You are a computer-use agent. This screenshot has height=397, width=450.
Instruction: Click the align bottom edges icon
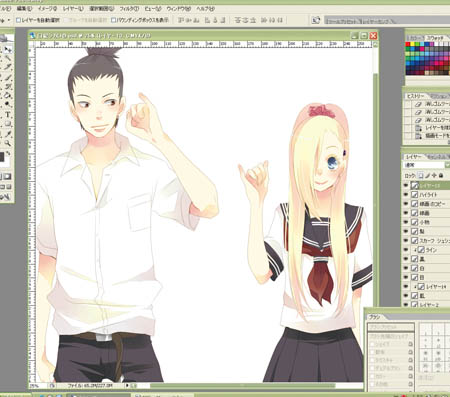(196, 20)
